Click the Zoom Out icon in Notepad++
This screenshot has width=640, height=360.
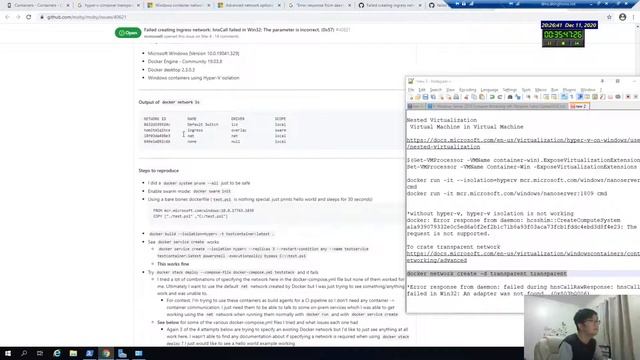(536, 97)
